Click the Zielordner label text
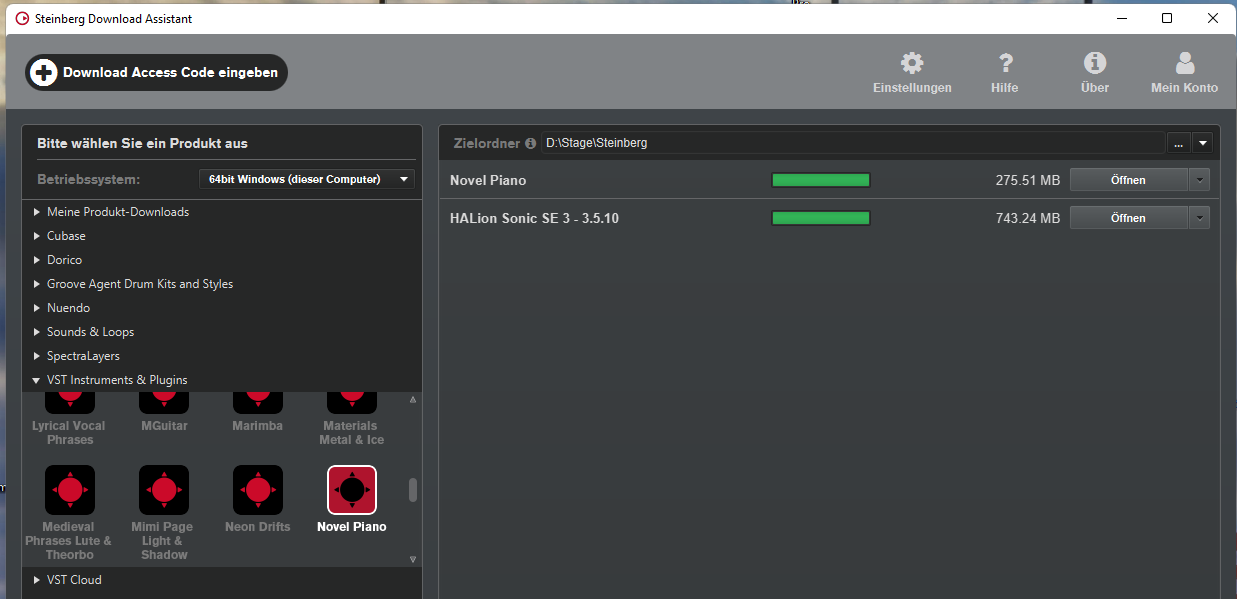Screen dimensions: 1237x599 [x=486, y=143]
